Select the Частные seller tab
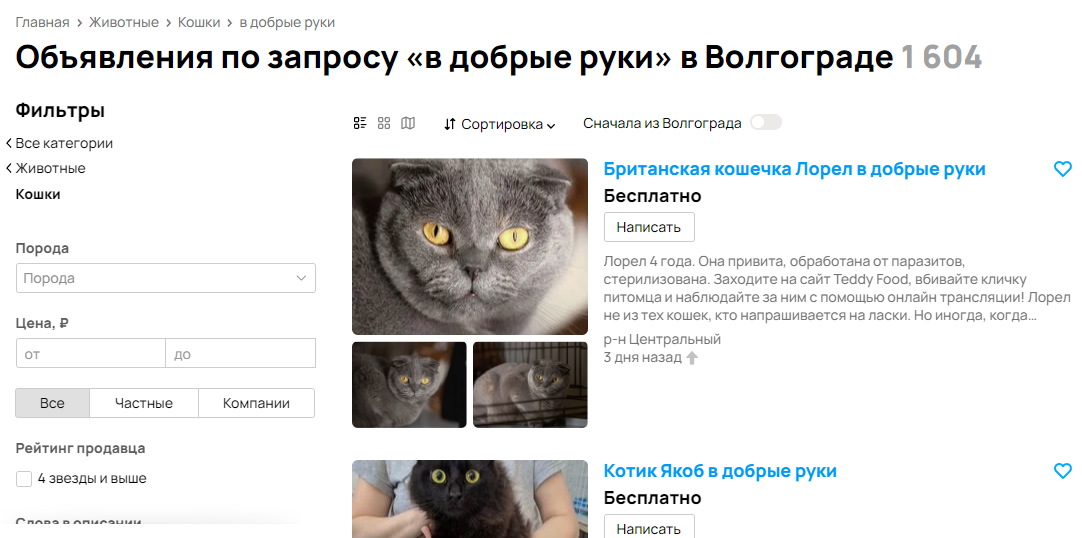1082x538 pixels. pos(144,403)
